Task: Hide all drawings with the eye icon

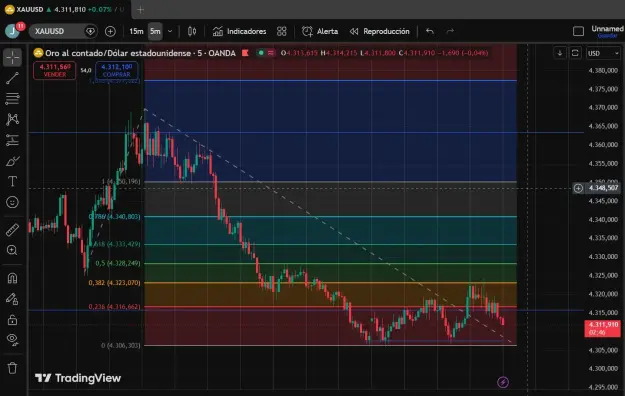Action: click(12, 339)
